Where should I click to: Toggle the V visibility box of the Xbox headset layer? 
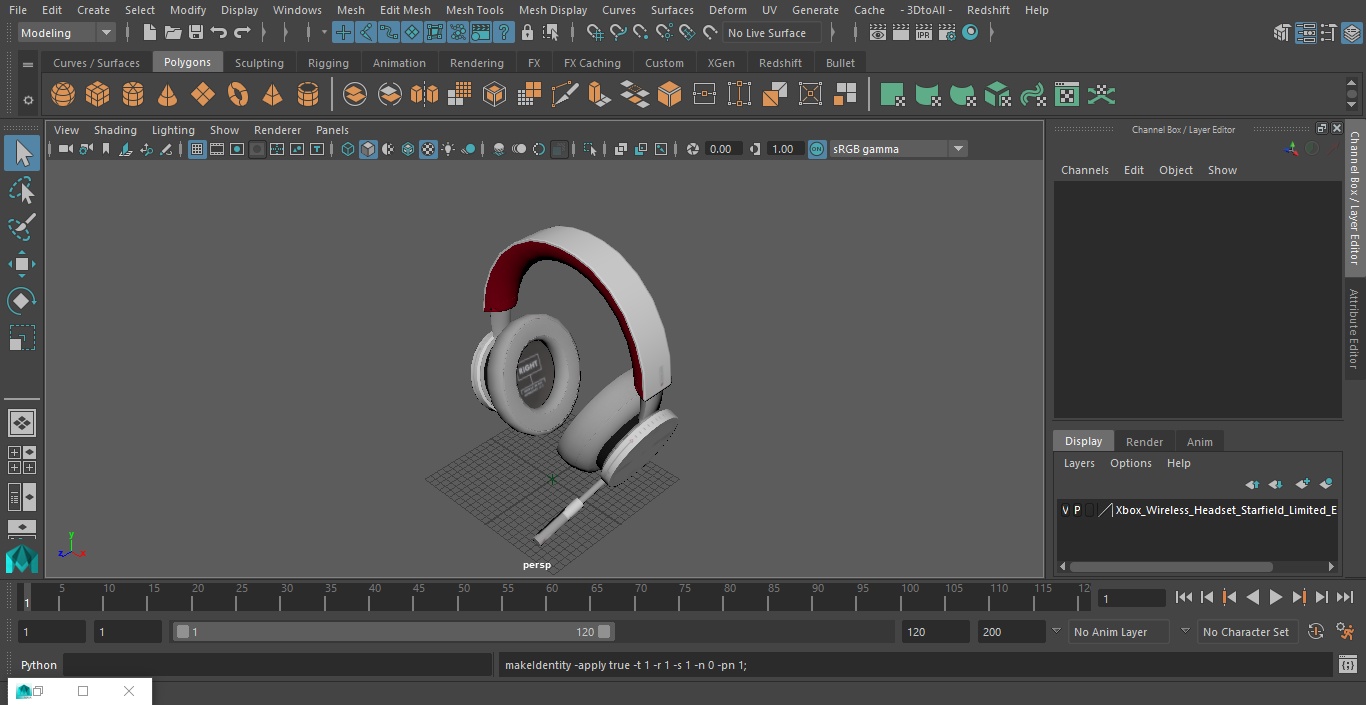1065,510
